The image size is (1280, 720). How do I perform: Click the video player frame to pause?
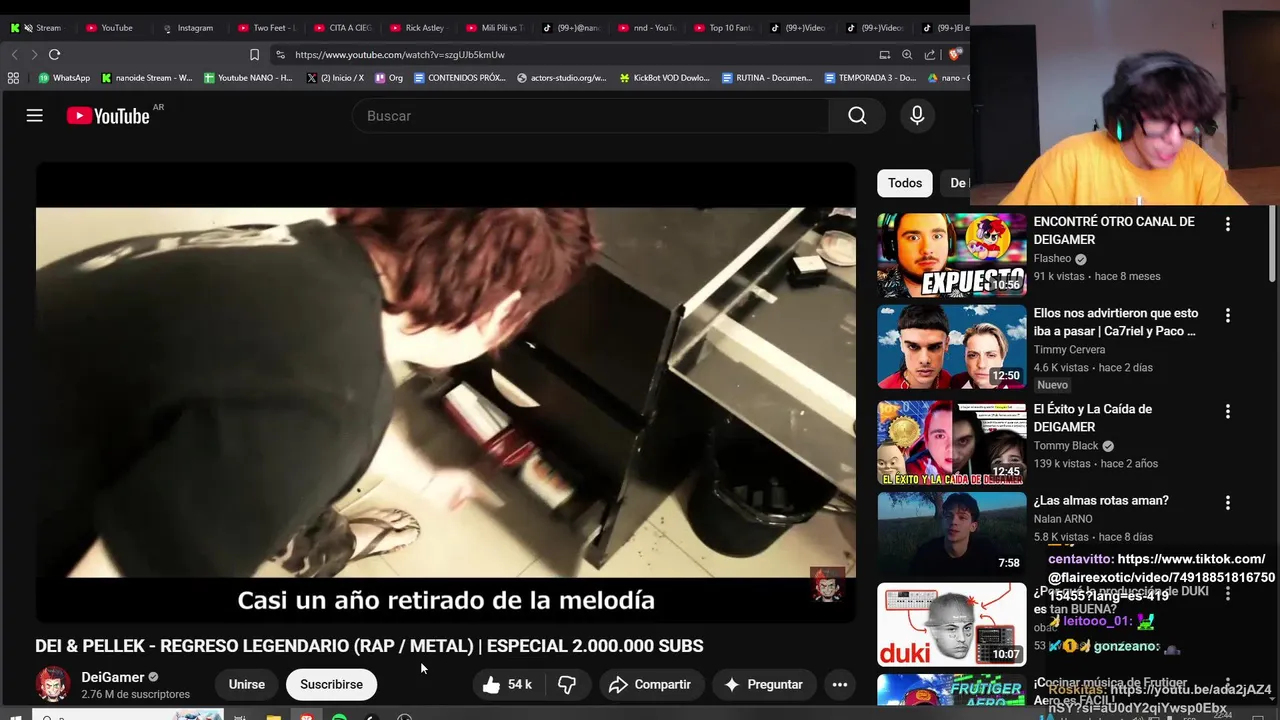446,392
